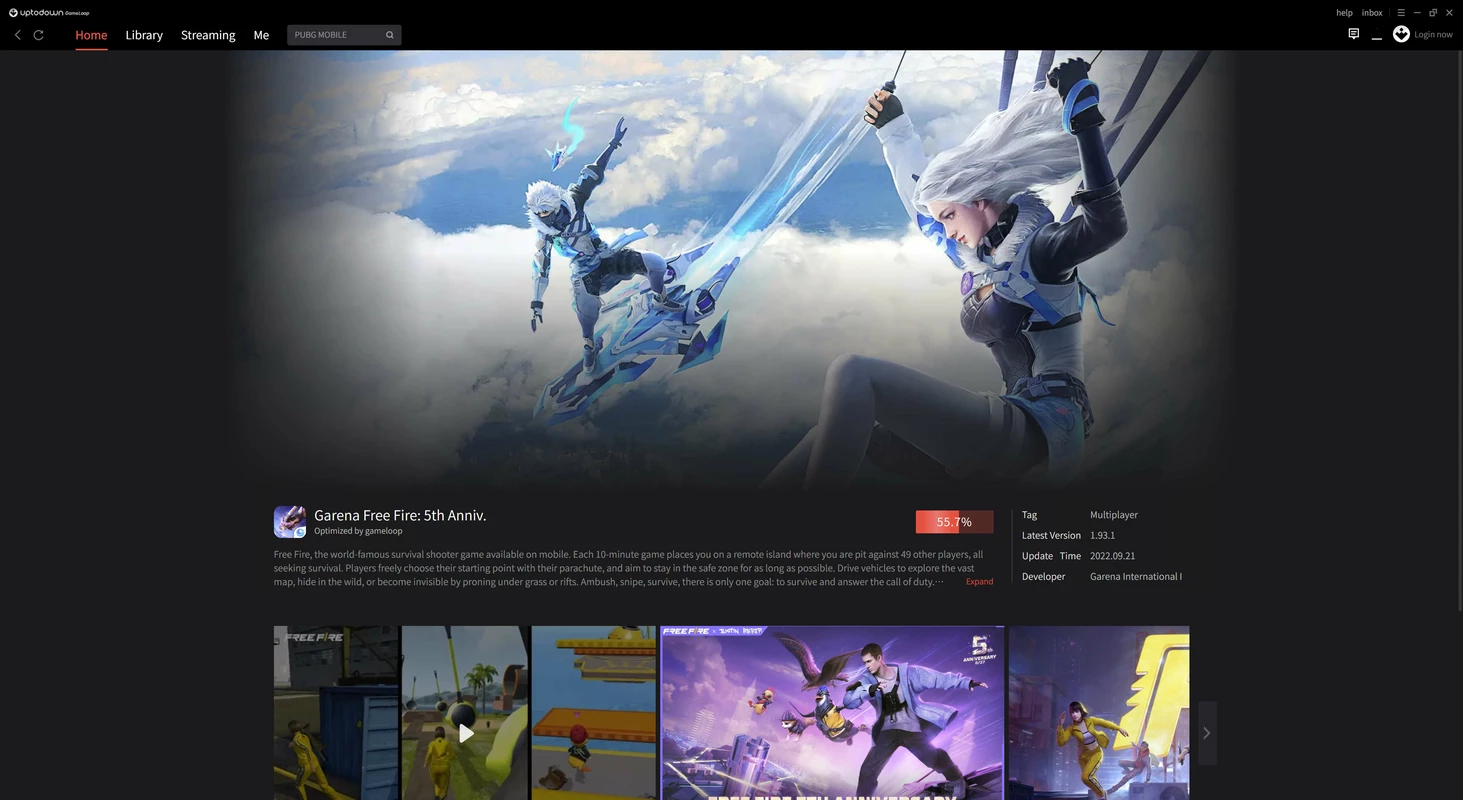Open the Streaming tab
This screenshot has height=800, width=1463.
tap(208, 35)
